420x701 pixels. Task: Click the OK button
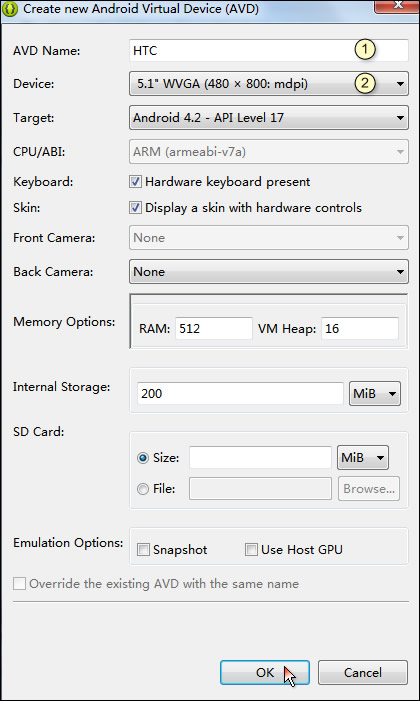[x=264, y=672]
